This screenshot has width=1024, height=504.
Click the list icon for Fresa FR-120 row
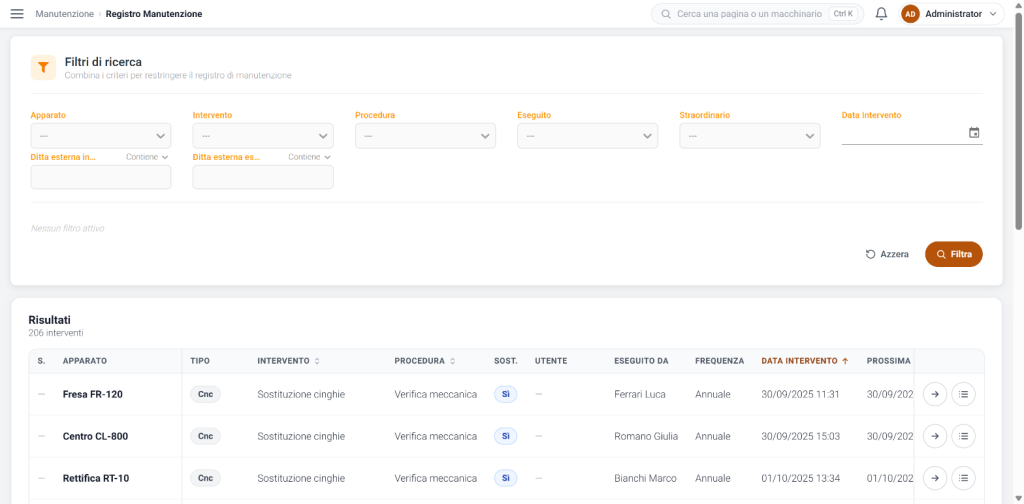pos(963,394)
